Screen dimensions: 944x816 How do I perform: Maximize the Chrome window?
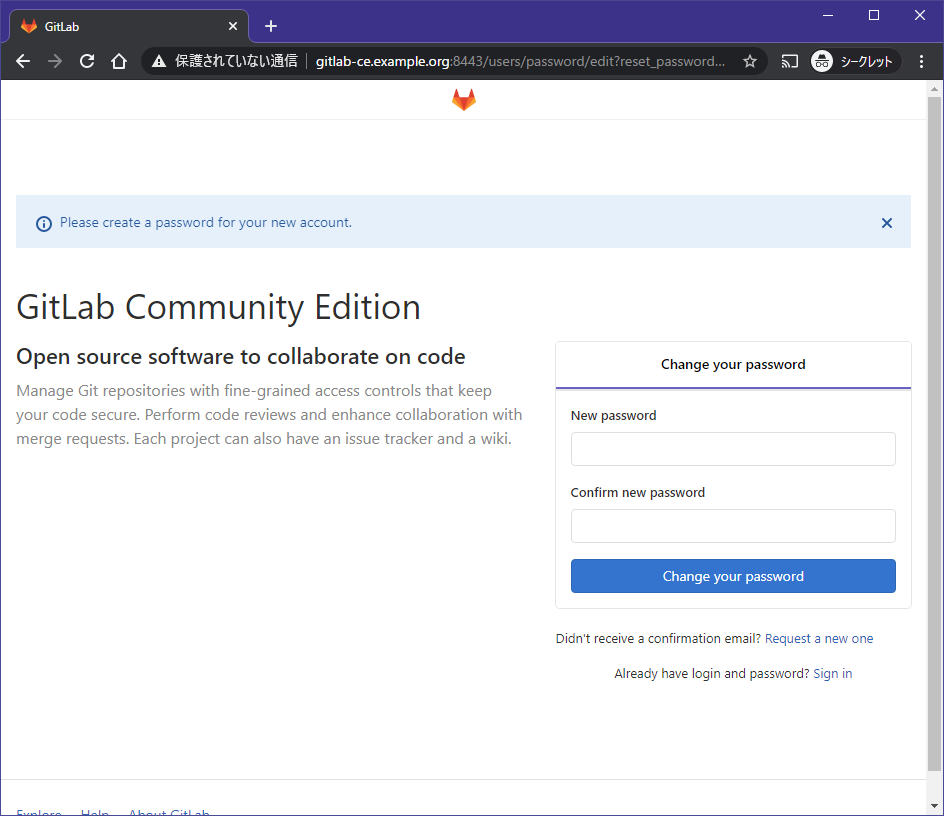[874, 16]
